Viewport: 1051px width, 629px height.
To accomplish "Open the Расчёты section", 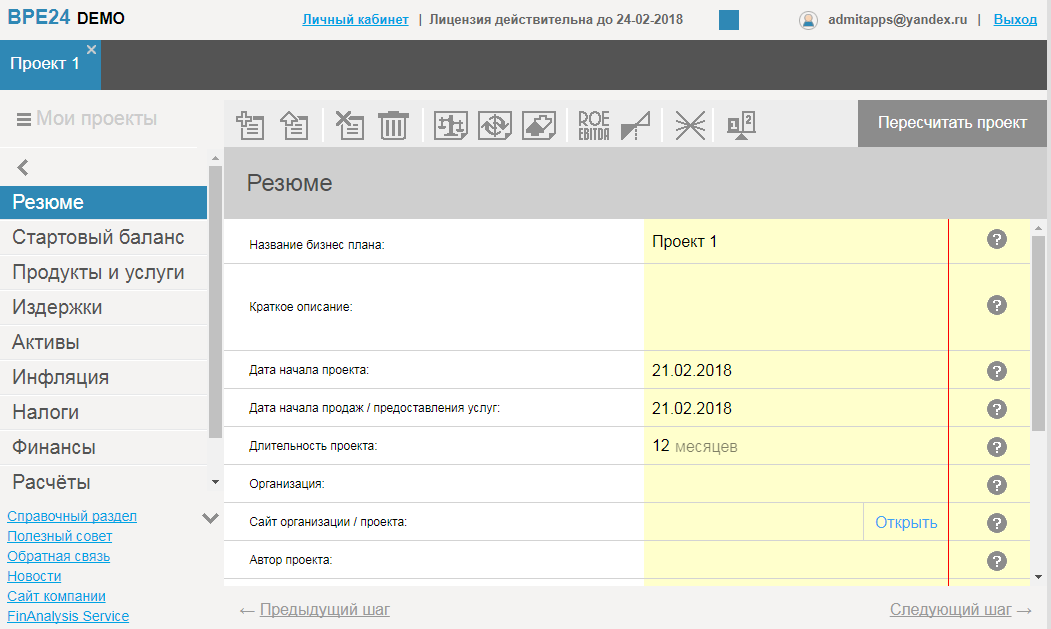I will tap(103, 482).
